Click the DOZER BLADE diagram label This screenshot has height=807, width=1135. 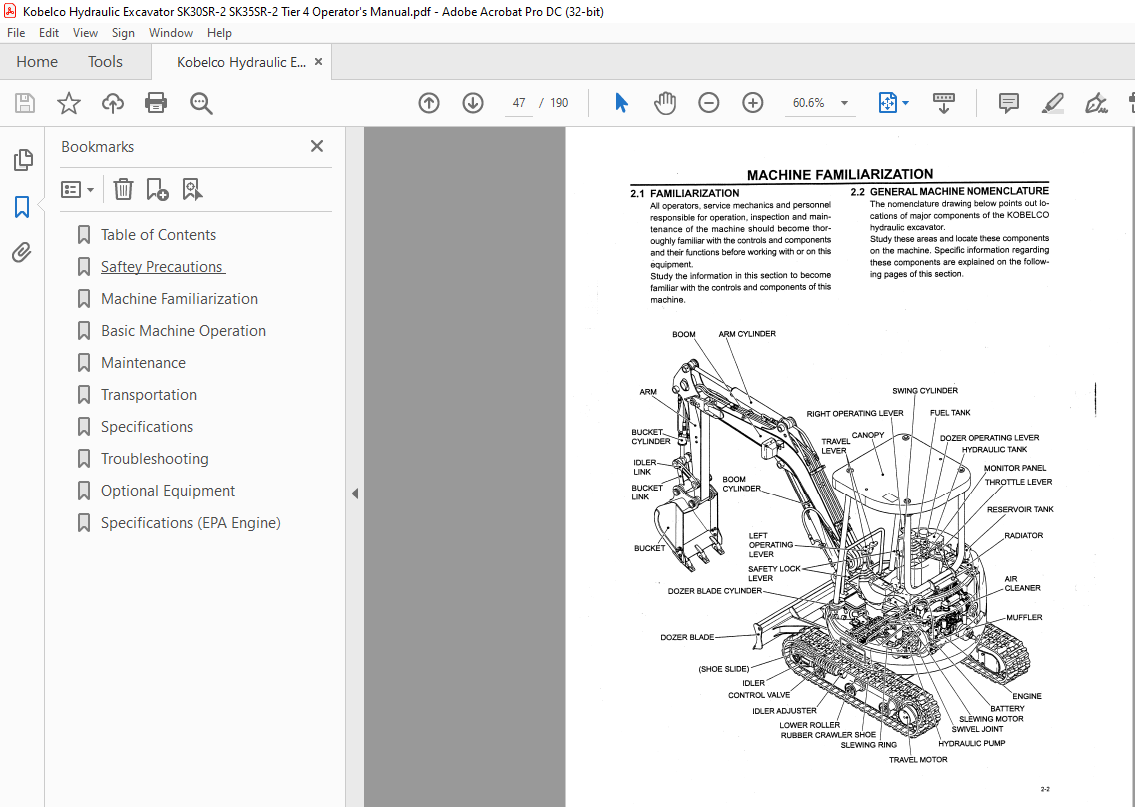(x=687, y=638)
